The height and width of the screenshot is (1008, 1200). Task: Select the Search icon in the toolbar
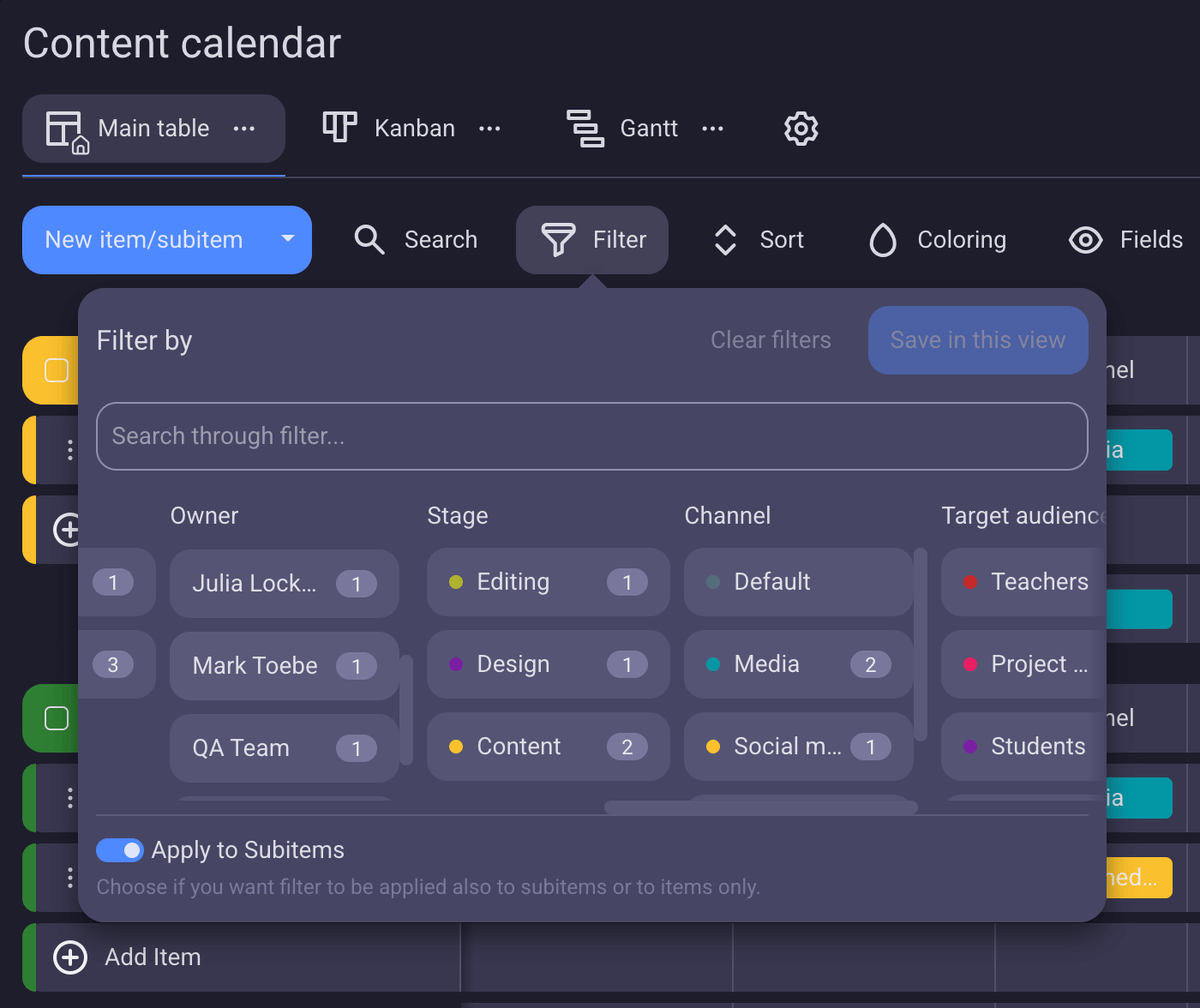[x=369, y=240]
